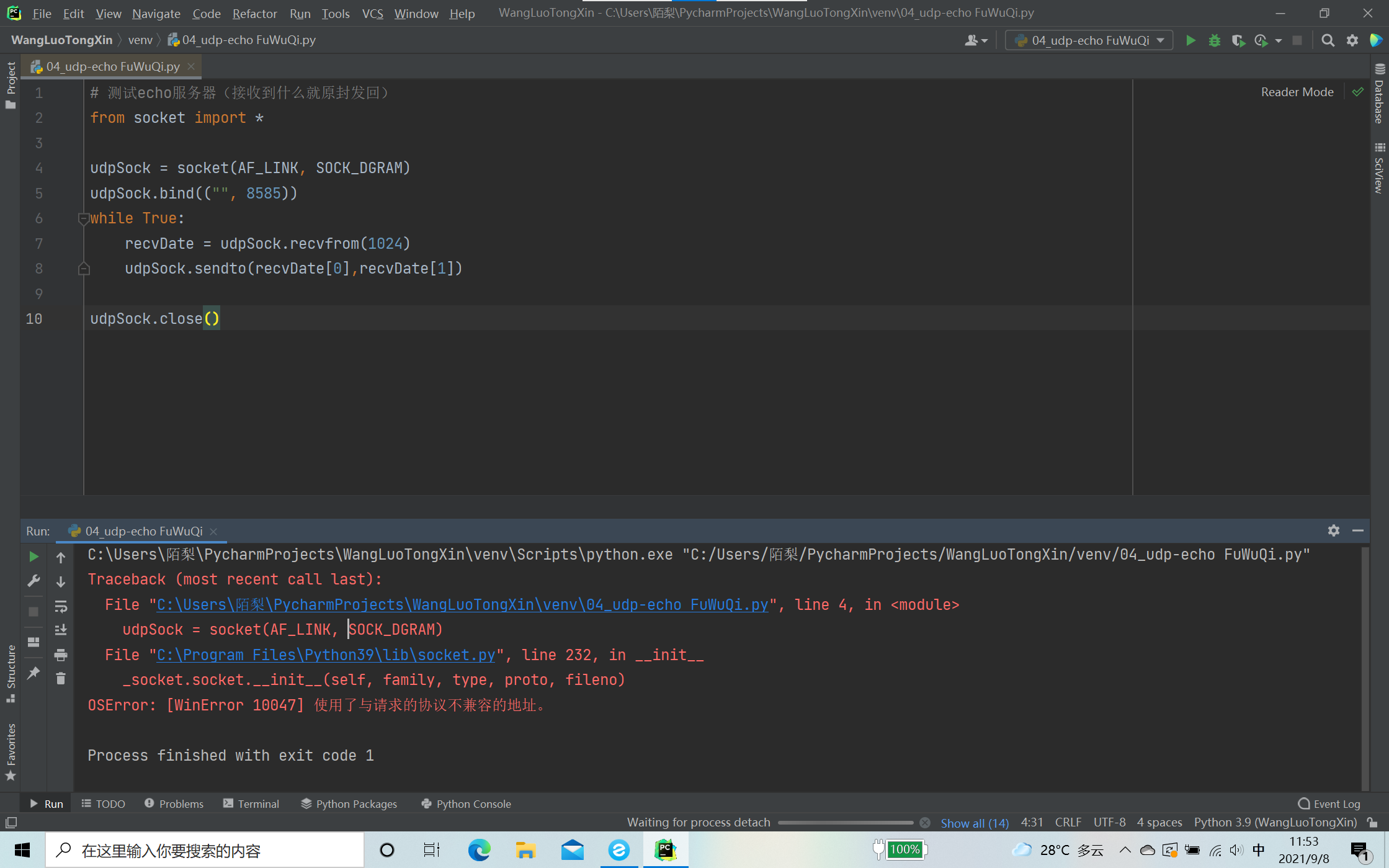
Task: Open the File menu
Action: coord(42,13)
